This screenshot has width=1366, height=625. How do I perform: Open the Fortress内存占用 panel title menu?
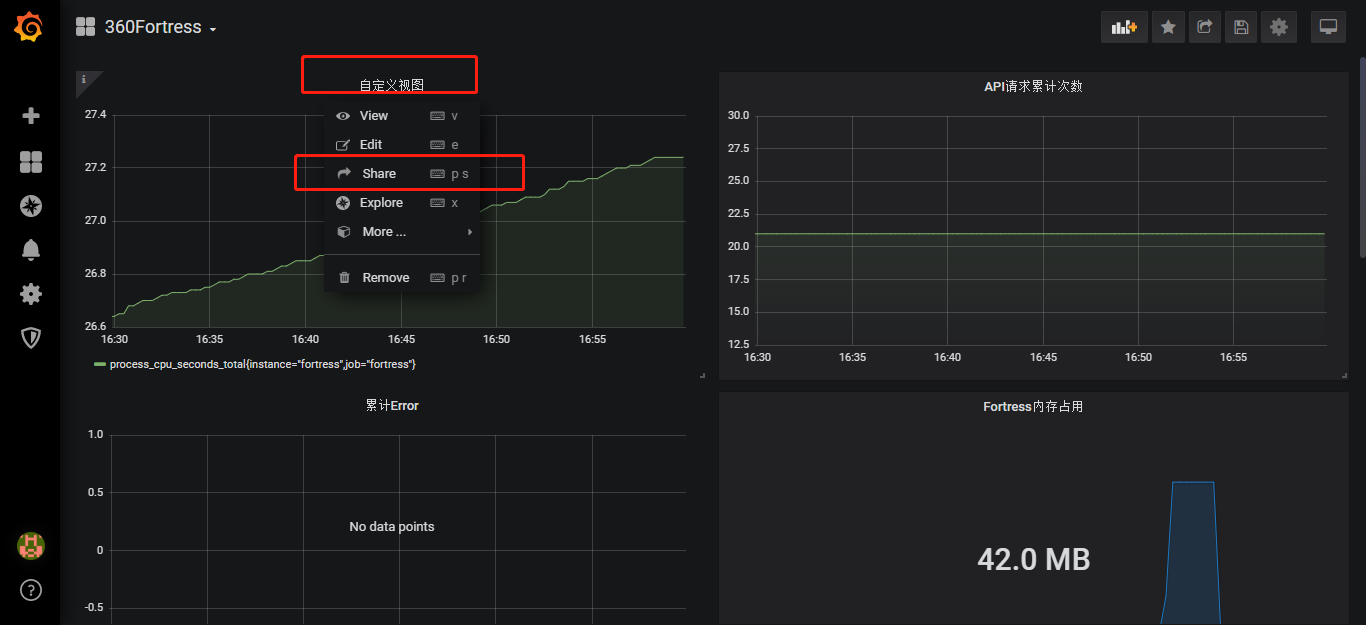pyautogui.click(x=1033, y=406)
